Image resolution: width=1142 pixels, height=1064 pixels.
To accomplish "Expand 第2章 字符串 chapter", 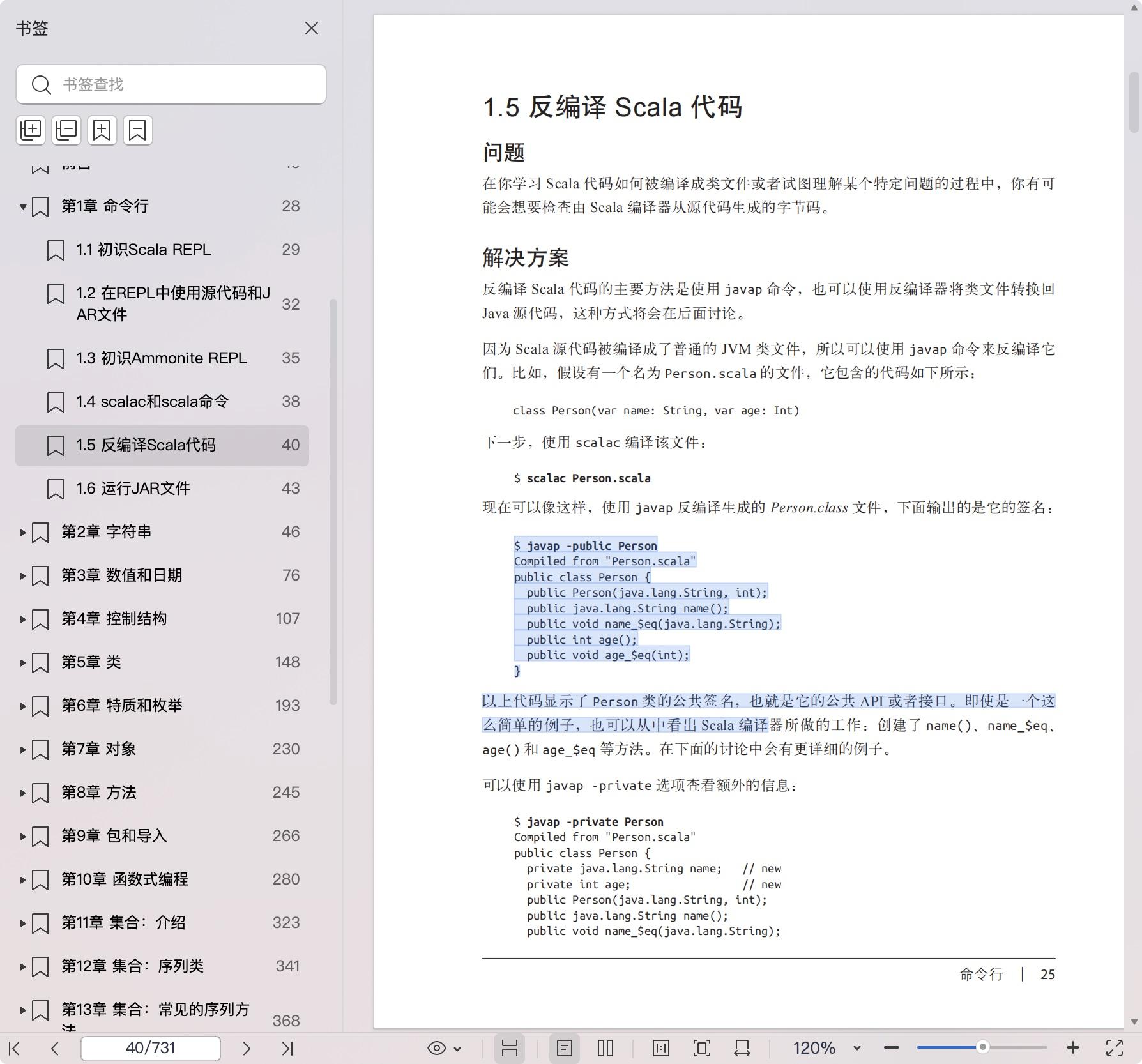I will pyautogui.click(x=23, y=532).
